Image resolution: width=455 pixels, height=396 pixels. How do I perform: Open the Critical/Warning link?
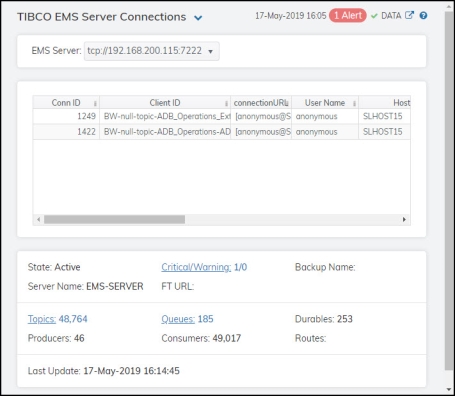coord(196,267)
